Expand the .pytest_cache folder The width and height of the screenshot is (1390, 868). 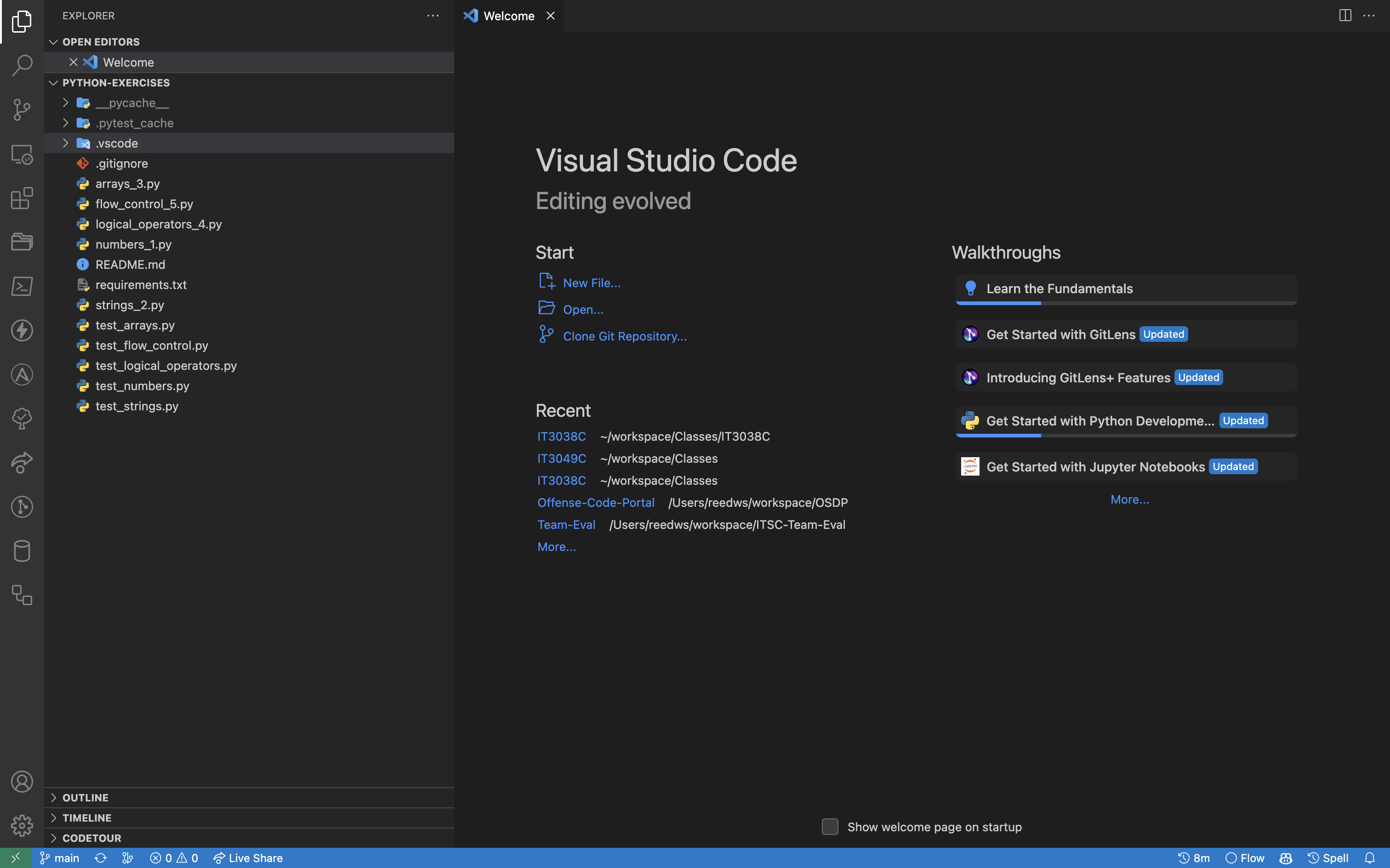click(x=249, y=123)
